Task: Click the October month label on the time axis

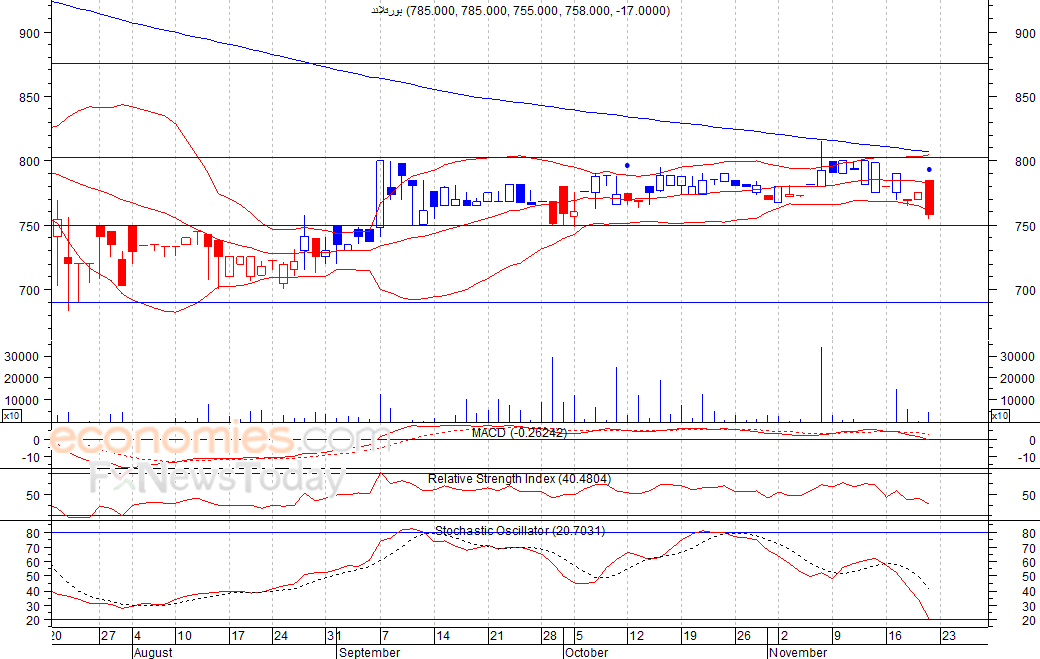Action: click(586, 652)
